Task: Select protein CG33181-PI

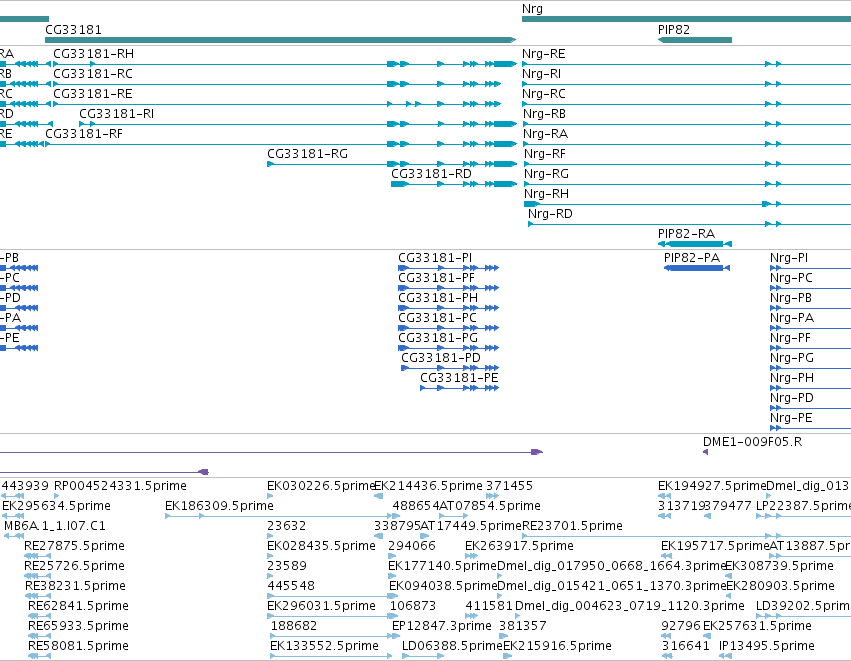Action: coord(435,258)
